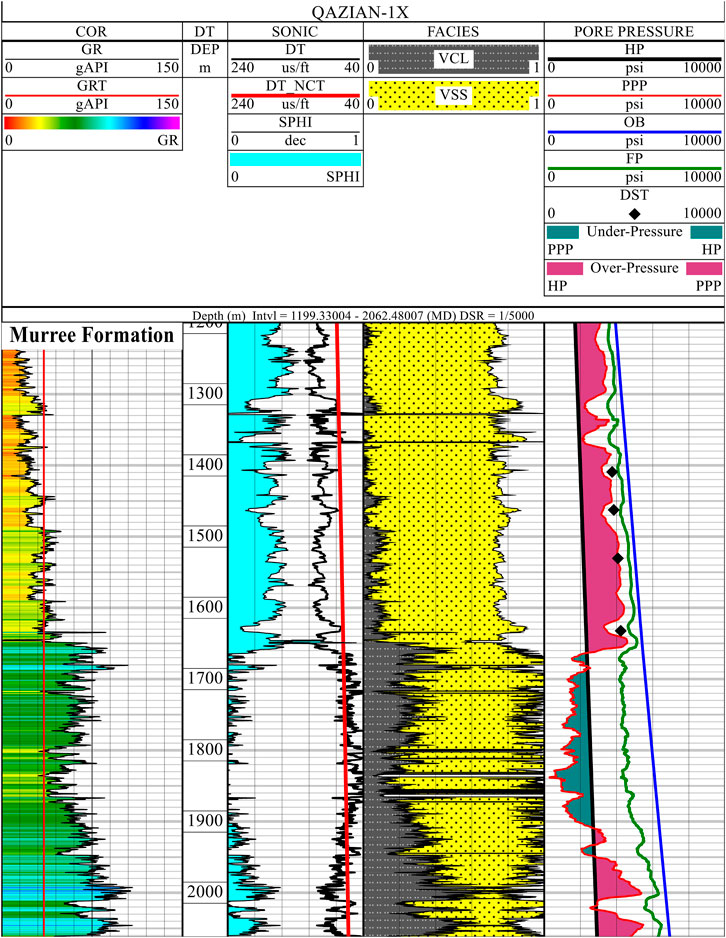Screen dimensions: 726x938
Task: Click the OB curve label
Action: tap(634, 122)
